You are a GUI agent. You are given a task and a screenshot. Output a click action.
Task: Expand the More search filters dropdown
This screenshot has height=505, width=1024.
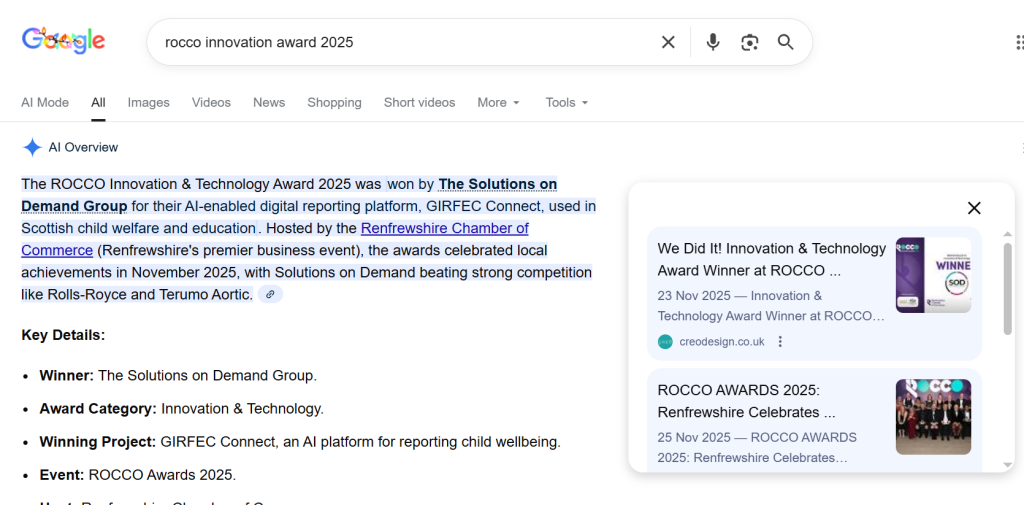click(498, 103)
